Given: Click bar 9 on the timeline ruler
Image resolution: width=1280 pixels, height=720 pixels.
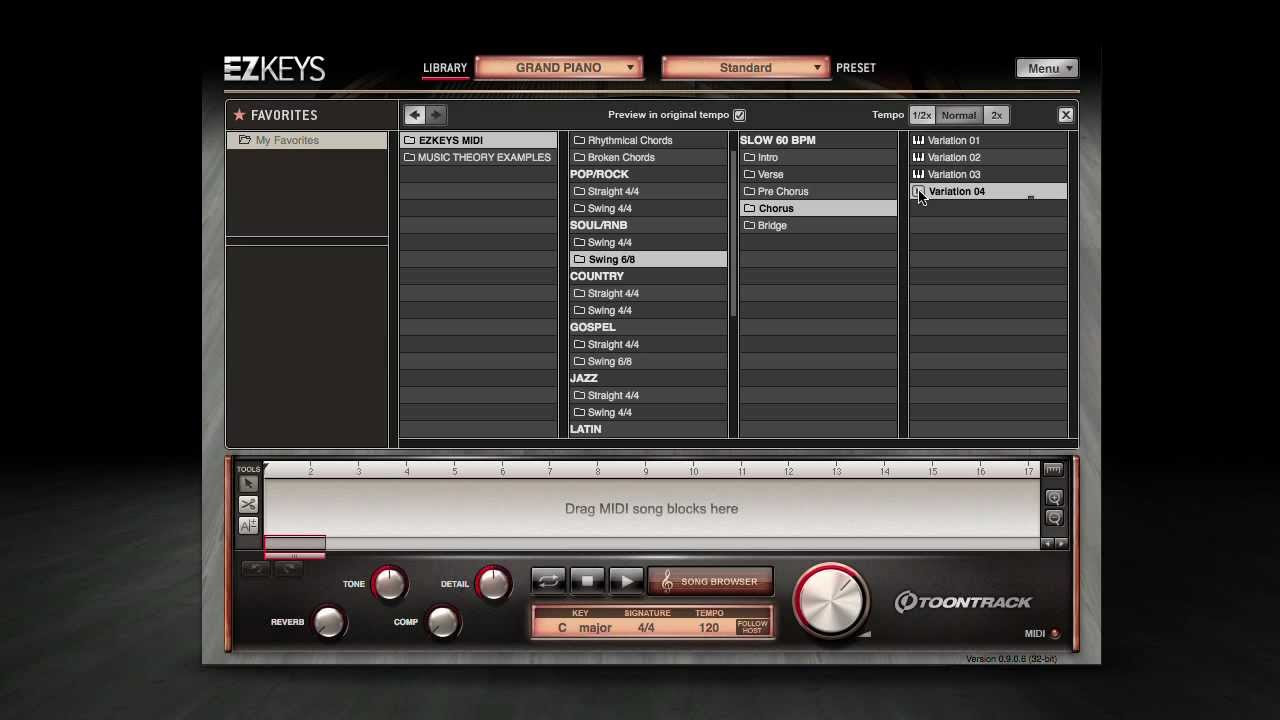Looking at the screenshot, I should [x=646, y=471].
